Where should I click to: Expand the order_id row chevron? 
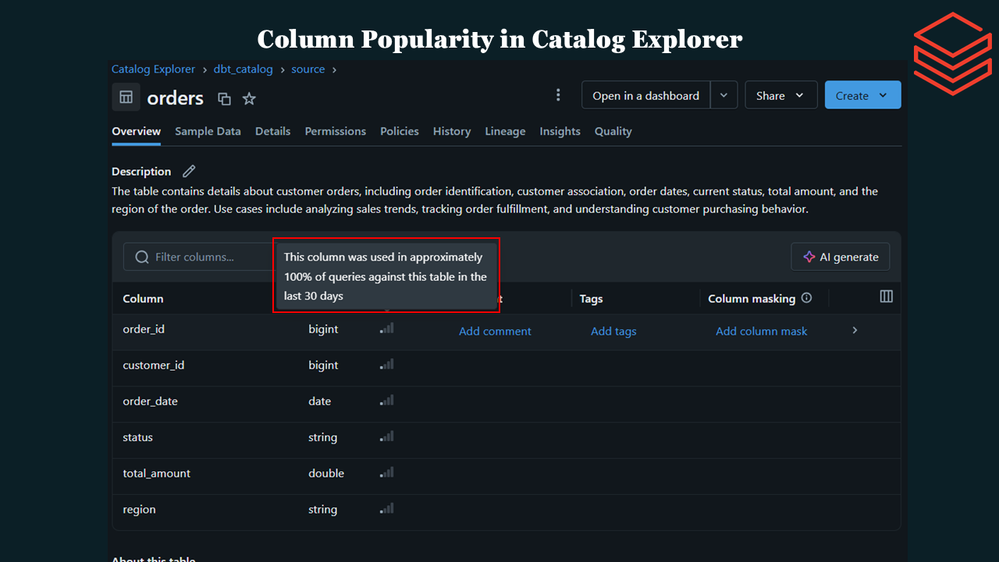[855, 330]
